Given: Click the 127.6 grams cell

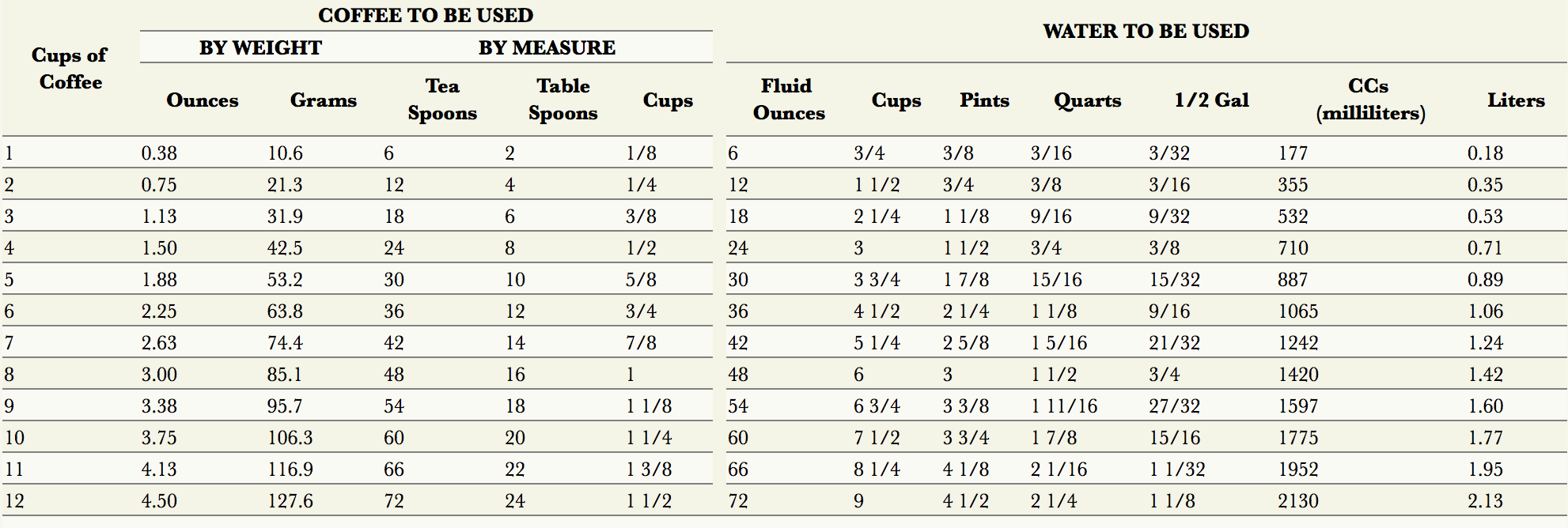Looking at the screenshot, I should pyautogui.click(x=290, y=501).
